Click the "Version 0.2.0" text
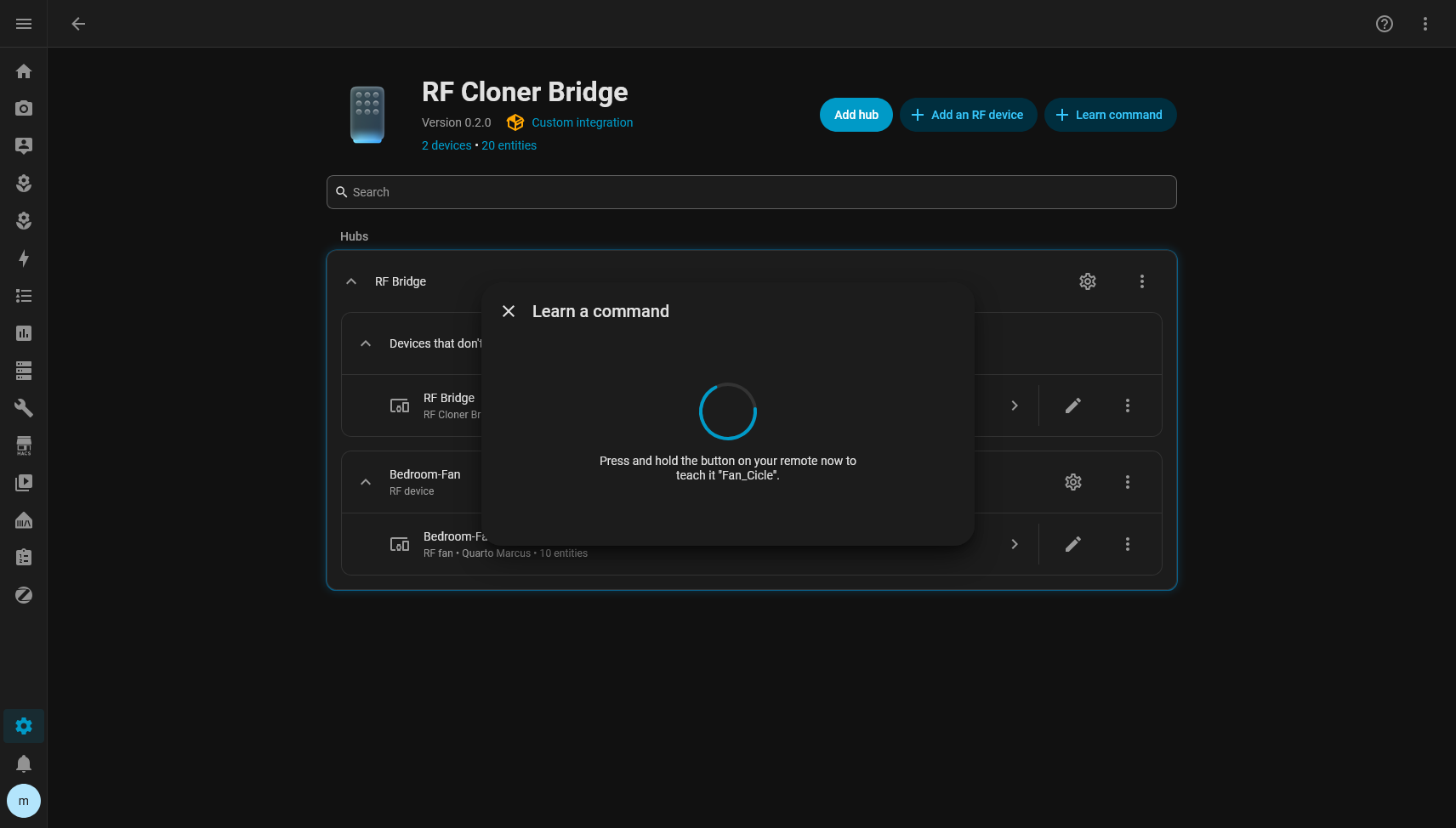Screen dimensions: 1456x828 pos(457,122)
